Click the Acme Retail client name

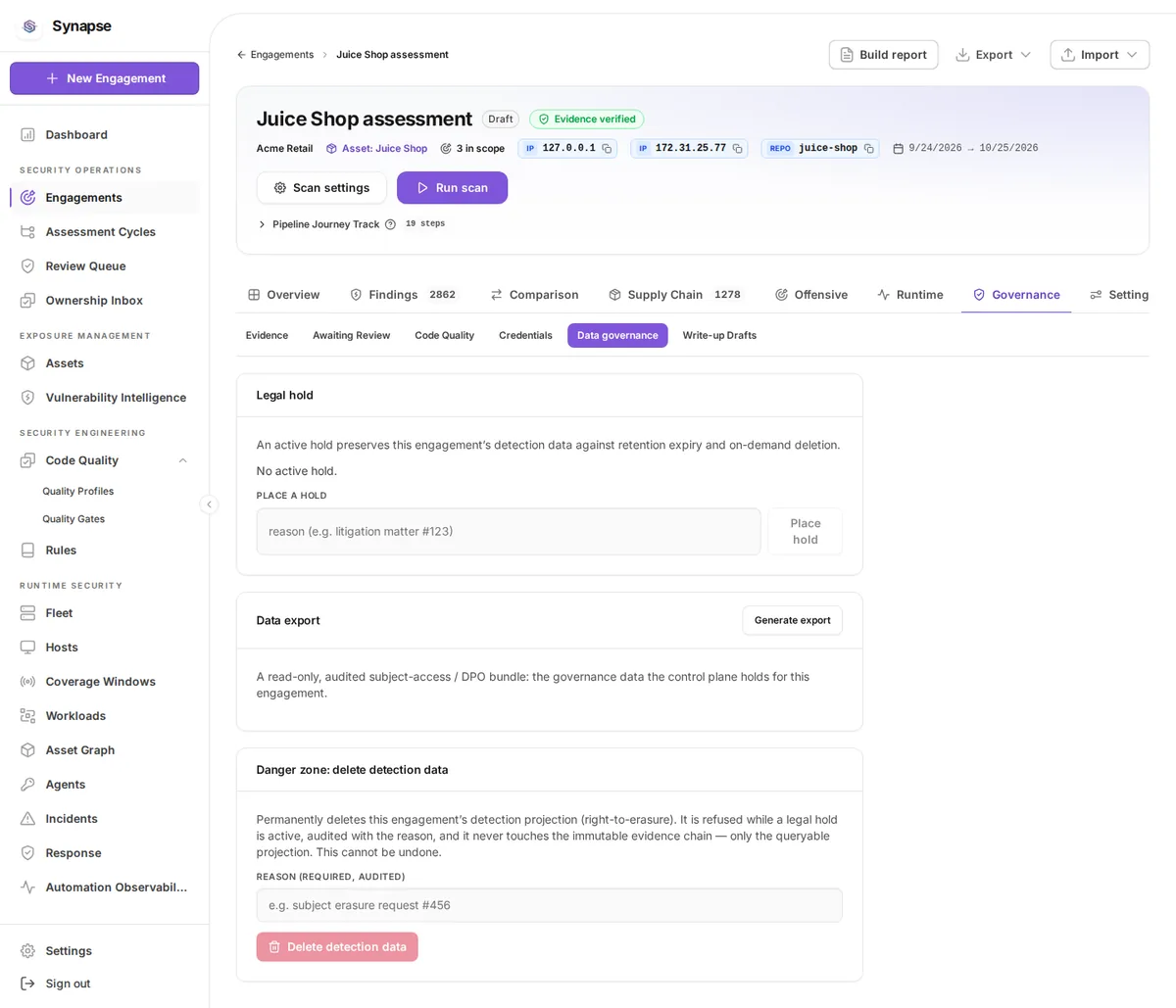tap(284, 149)
